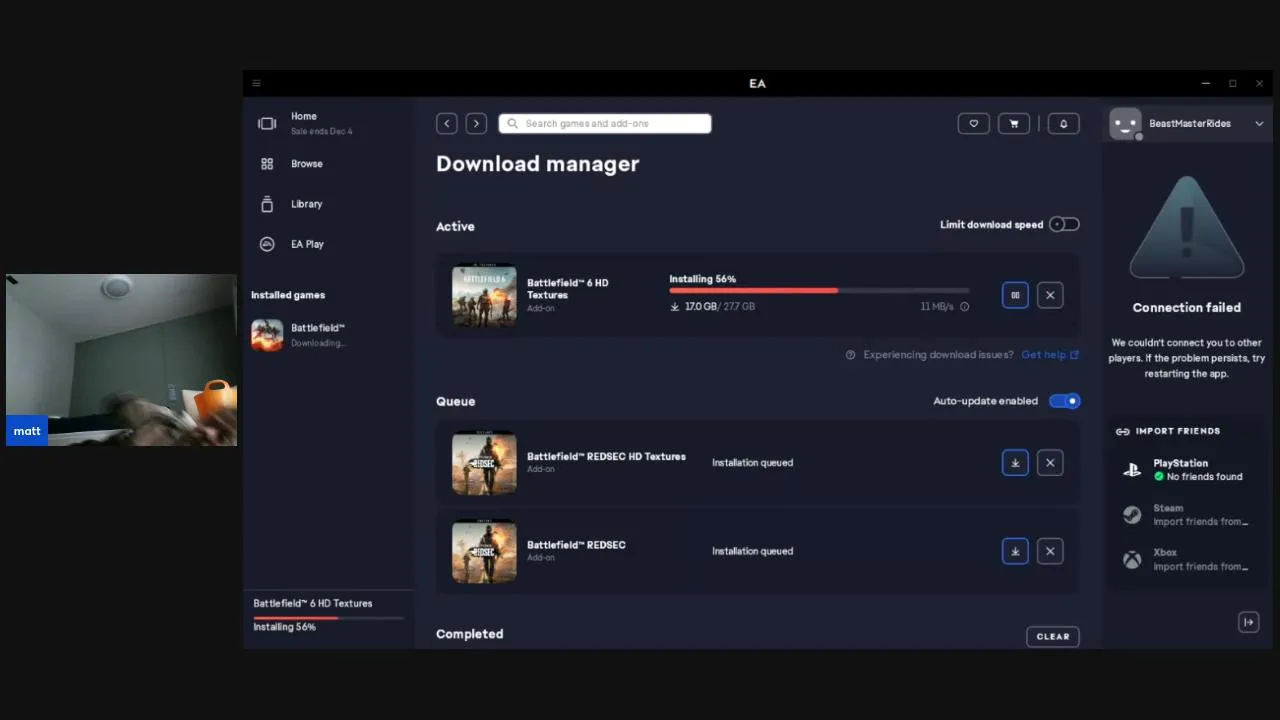
Task: Import friends from Xbox
Action: 1186,559
